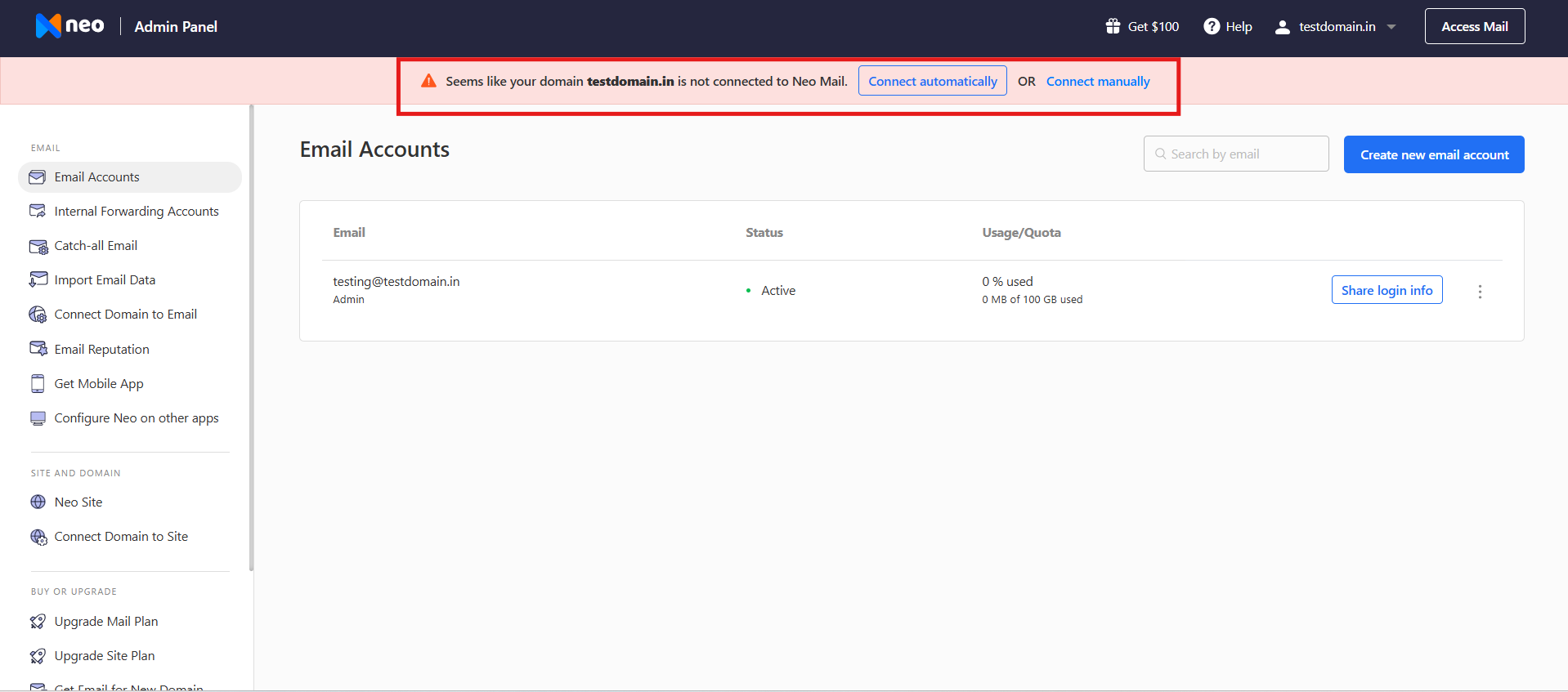Open three-dot menu for testing@testdomain.in
1568x692 pixels.
click(1480, 292)
